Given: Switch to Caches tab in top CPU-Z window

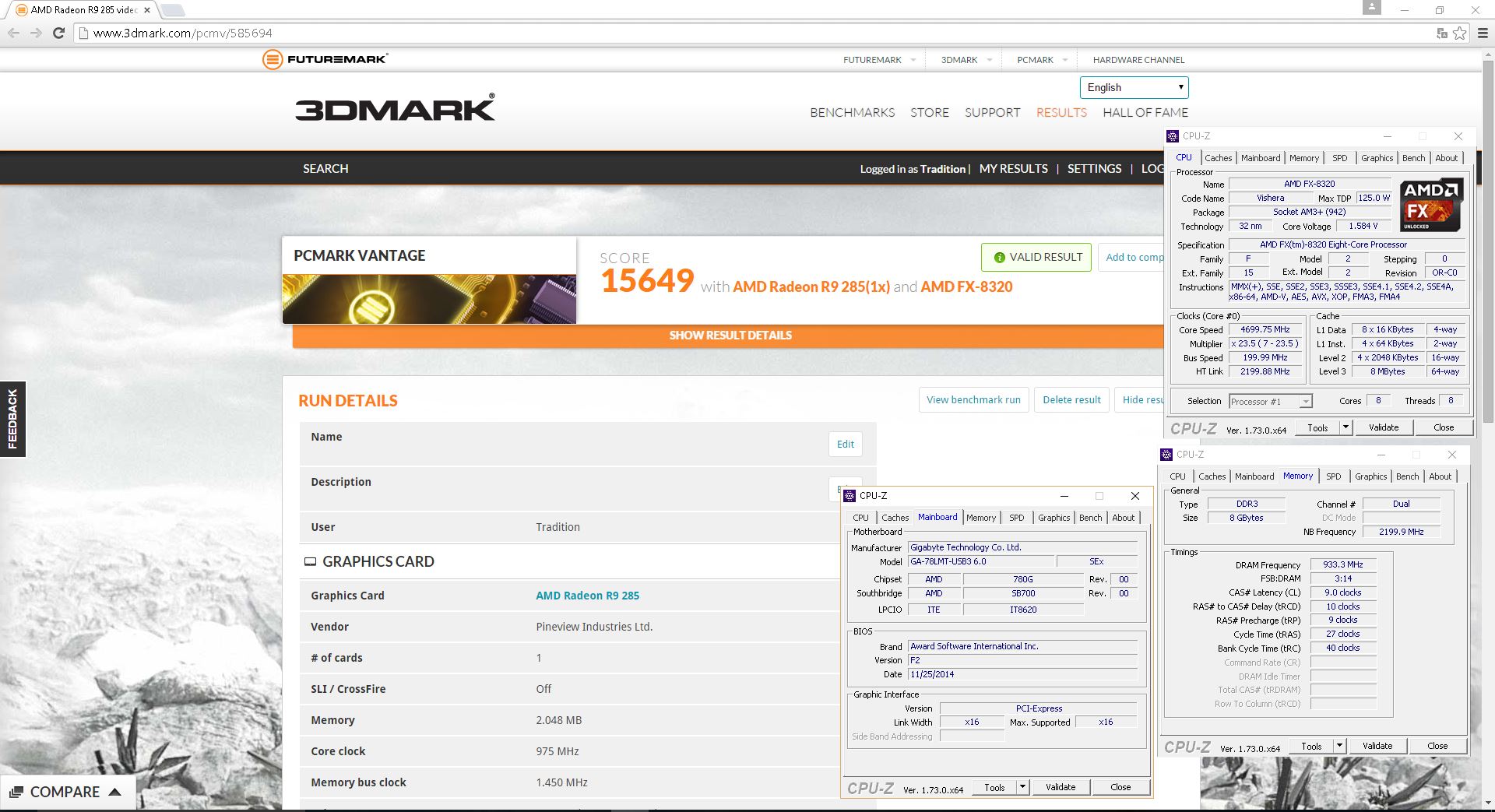Looking at the screenshot, I should (1218, 158).
